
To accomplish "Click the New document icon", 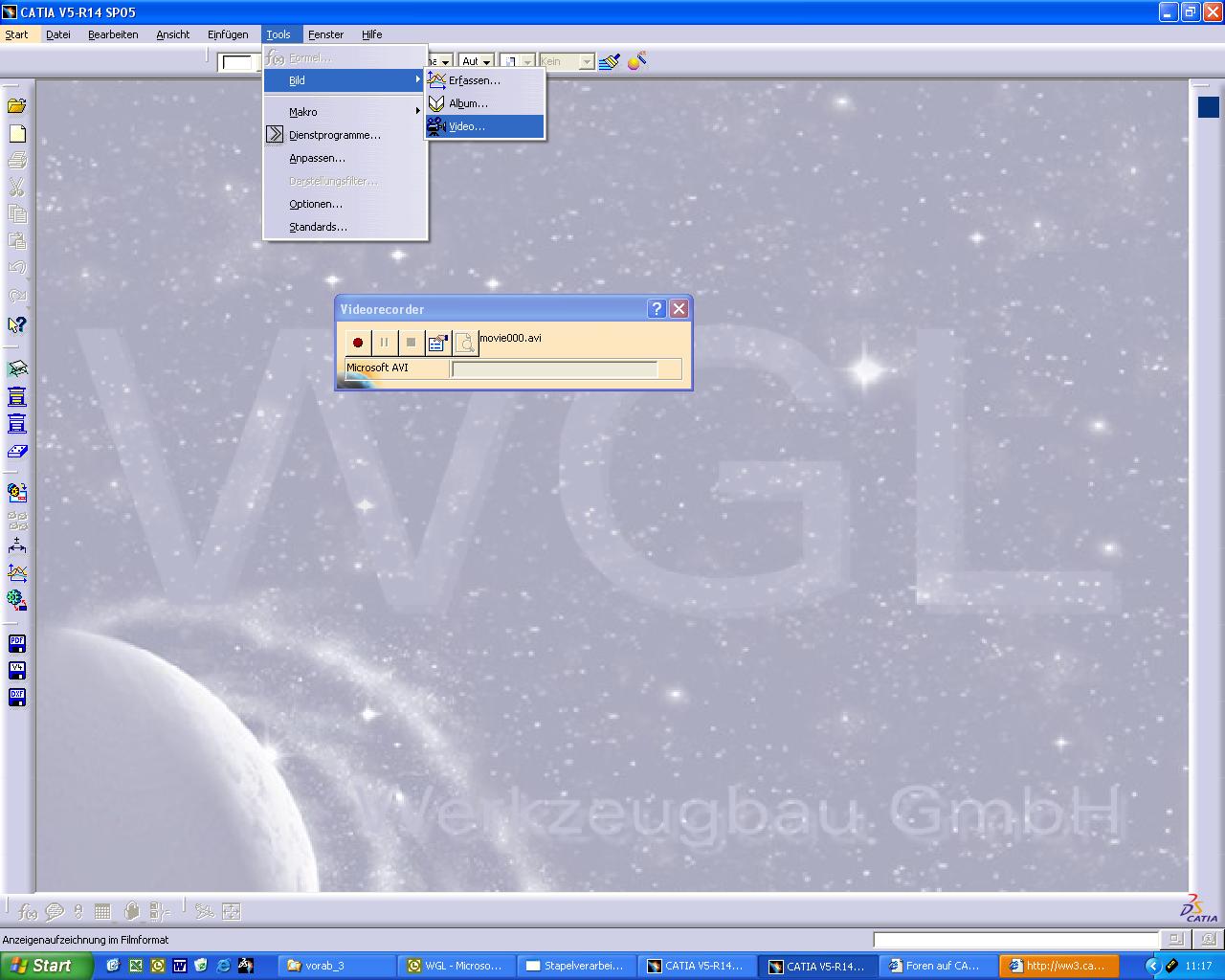I will click(x=17, y=134).
